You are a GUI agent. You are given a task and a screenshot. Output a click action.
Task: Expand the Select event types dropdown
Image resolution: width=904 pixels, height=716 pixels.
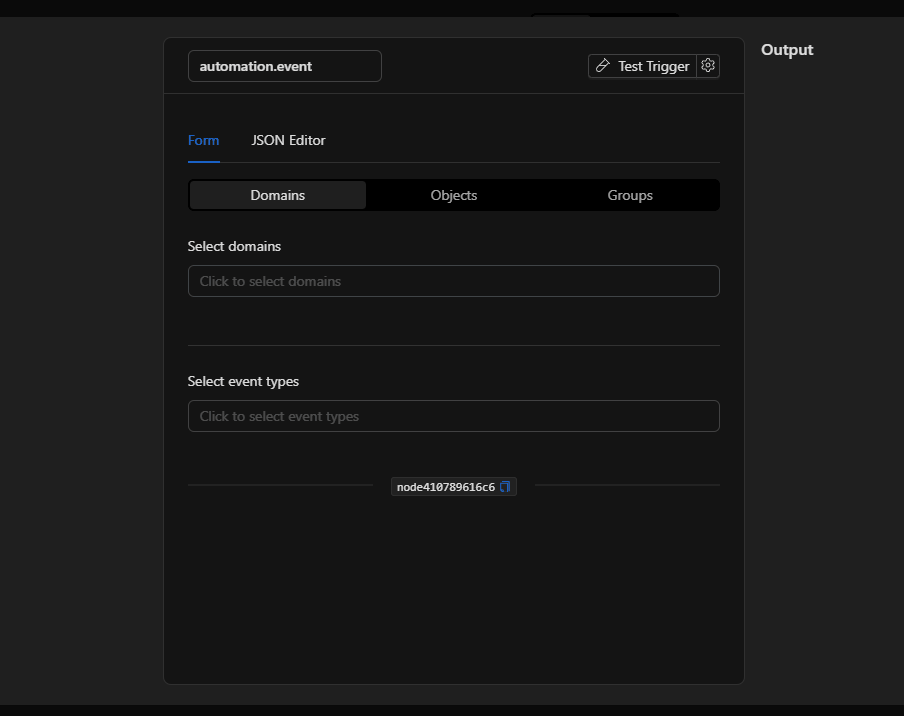coord(453,416)
